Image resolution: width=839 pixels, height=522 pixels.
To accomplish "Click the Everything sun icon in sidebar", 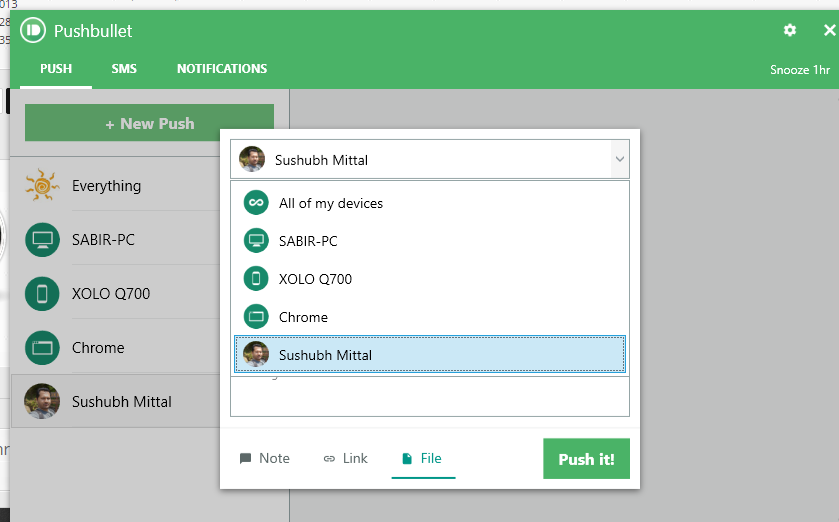I will 42,186.
